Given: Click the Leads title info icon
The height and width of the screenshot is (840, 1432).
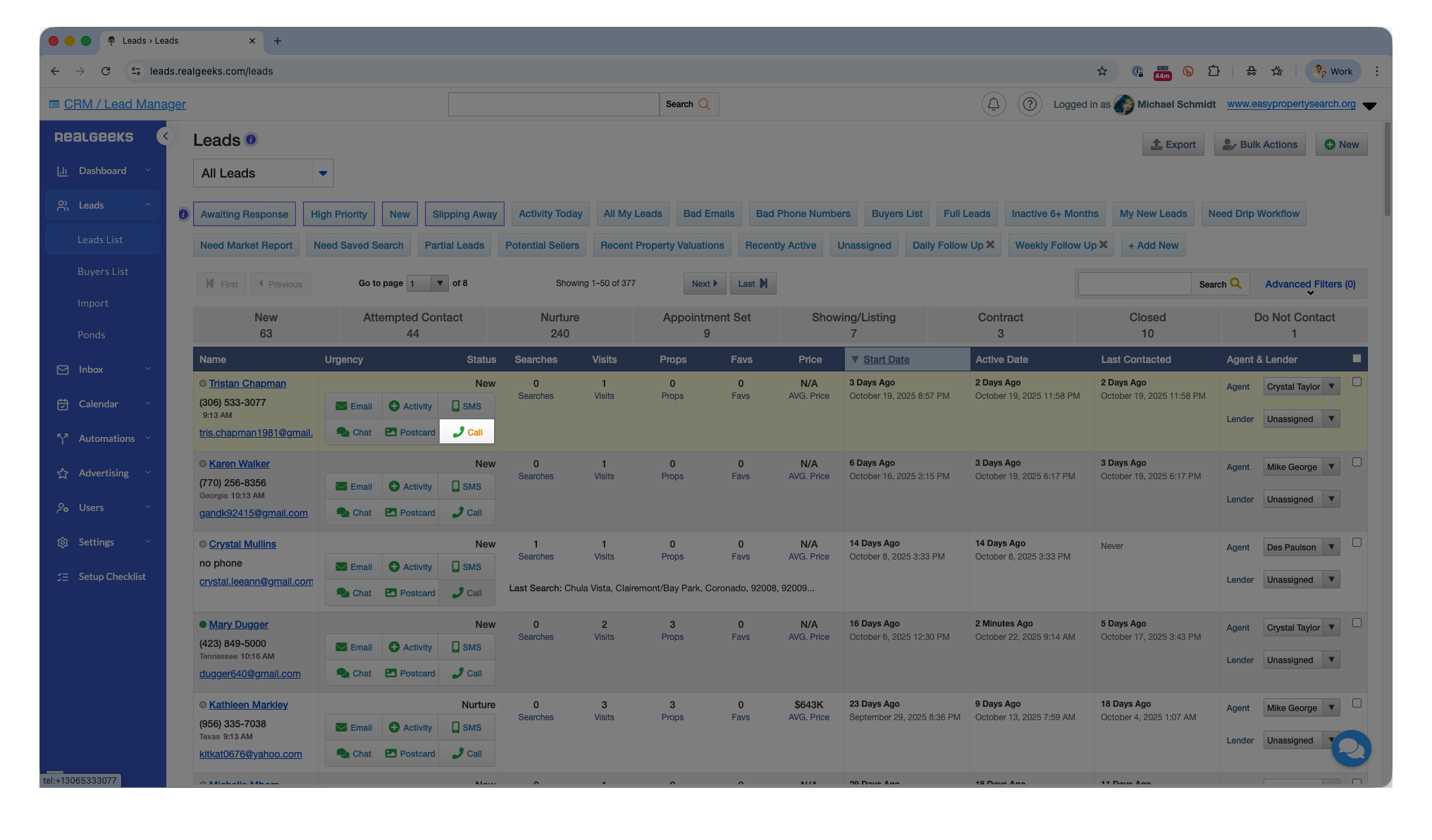Looking at the screenshot, I should pyautogui.click(x=251, y=140).
